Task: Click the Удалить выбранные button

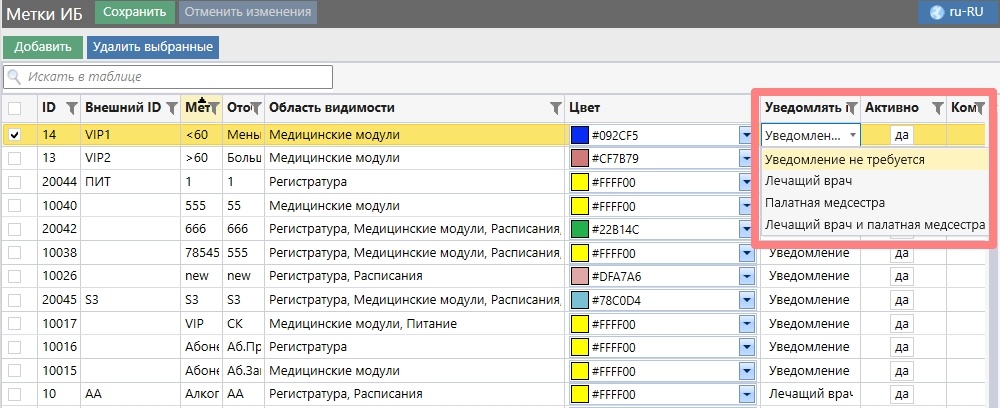Action: (x=153, y=47)
